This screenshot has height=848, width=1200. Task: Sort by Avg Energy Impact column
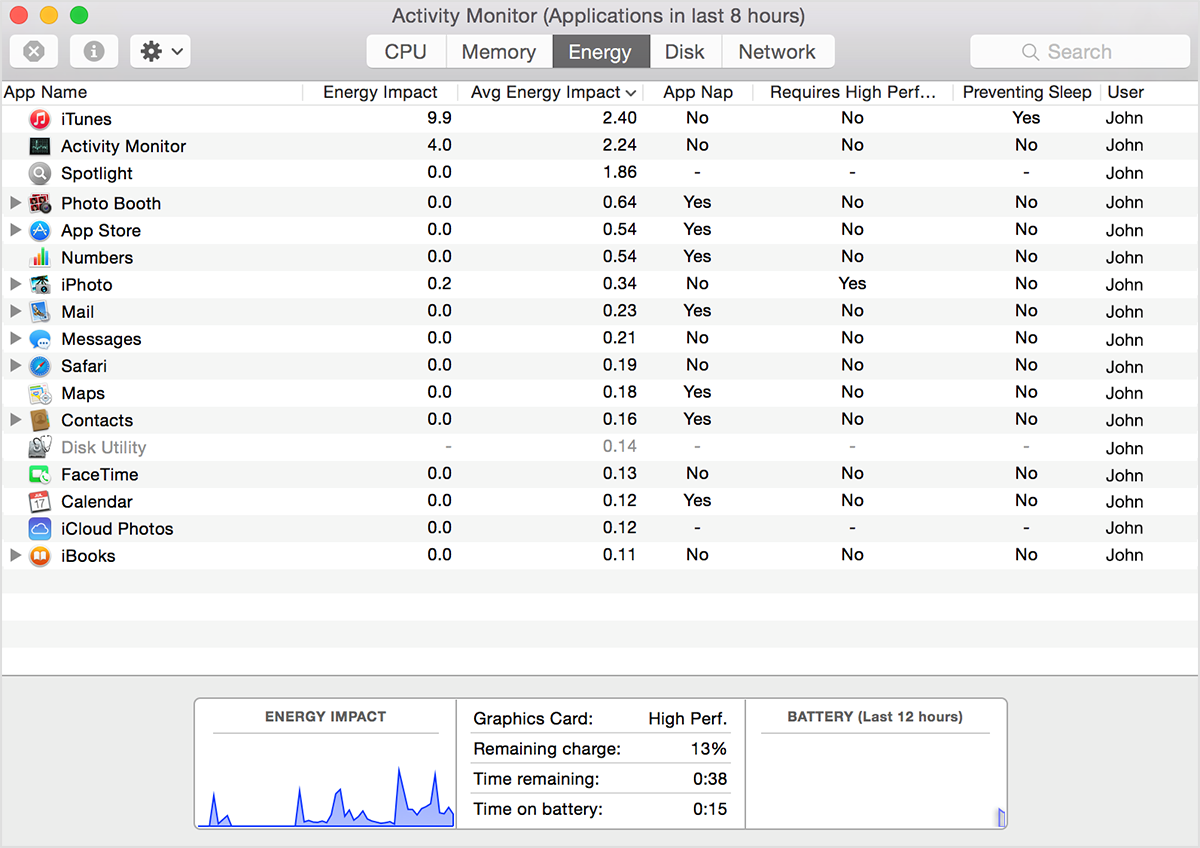point(553,92)
